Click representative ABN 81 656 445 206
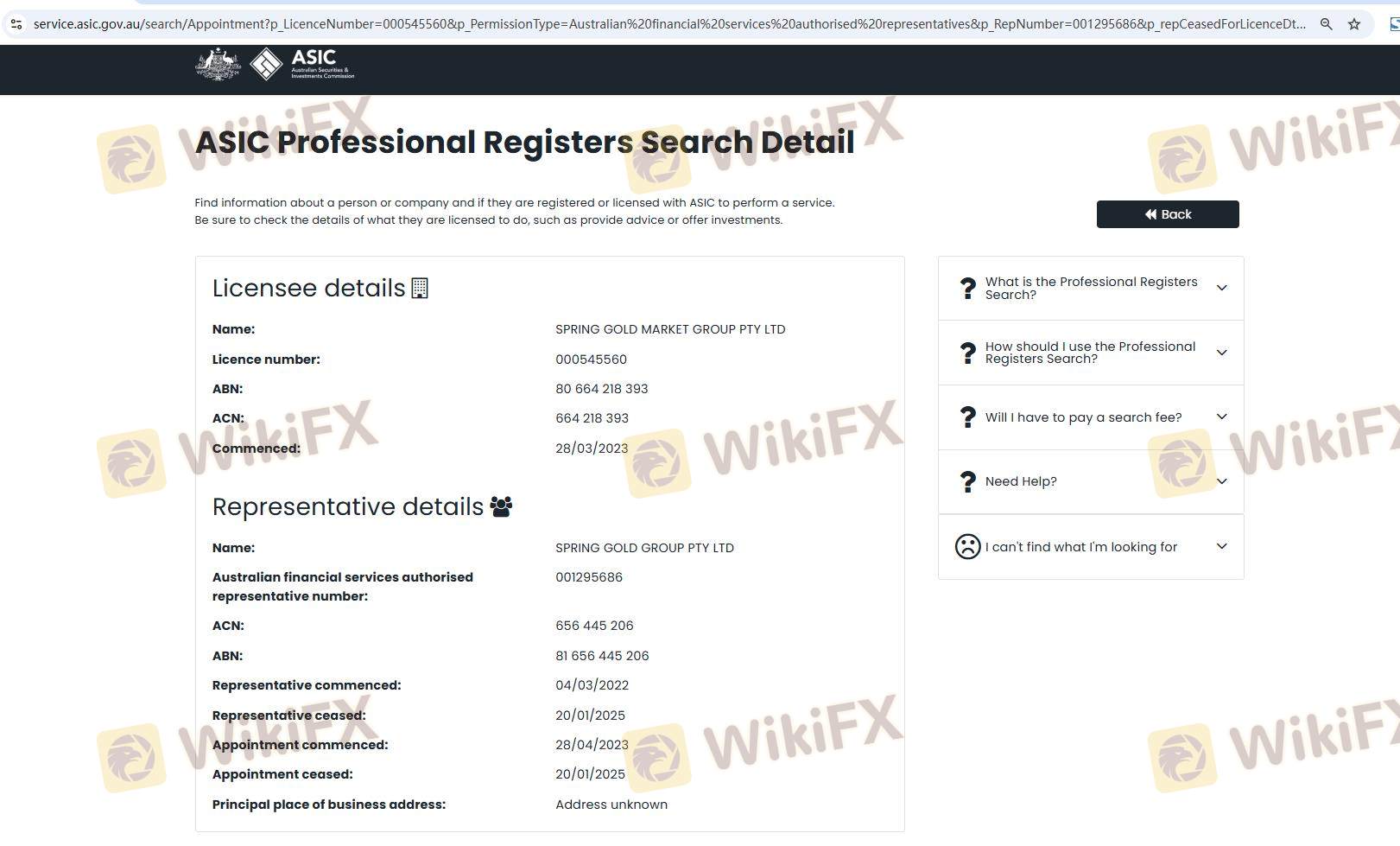 [602, 656]
